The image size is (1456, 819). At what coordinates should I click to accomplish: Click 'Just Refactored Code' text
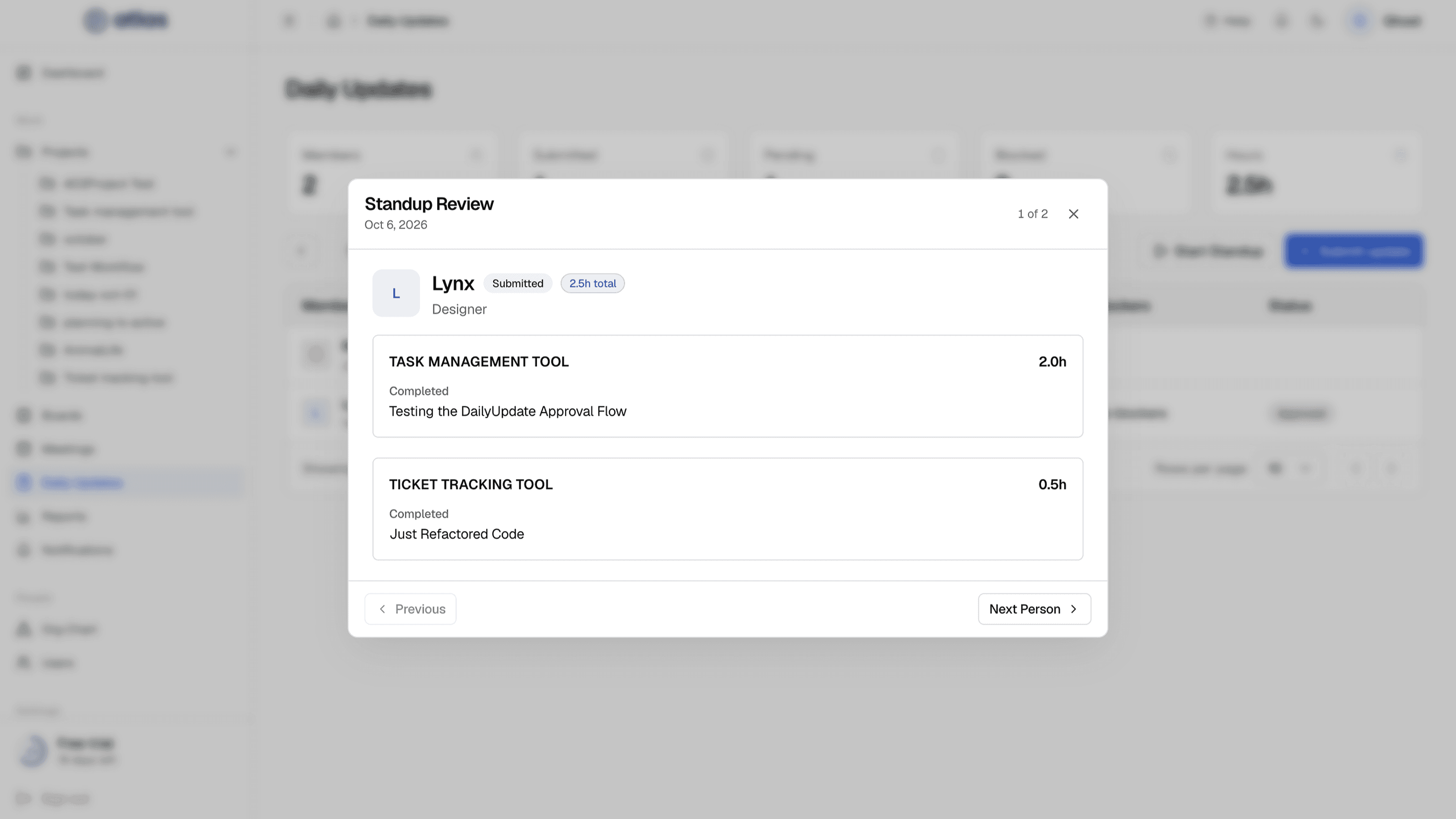click(457, 534)
